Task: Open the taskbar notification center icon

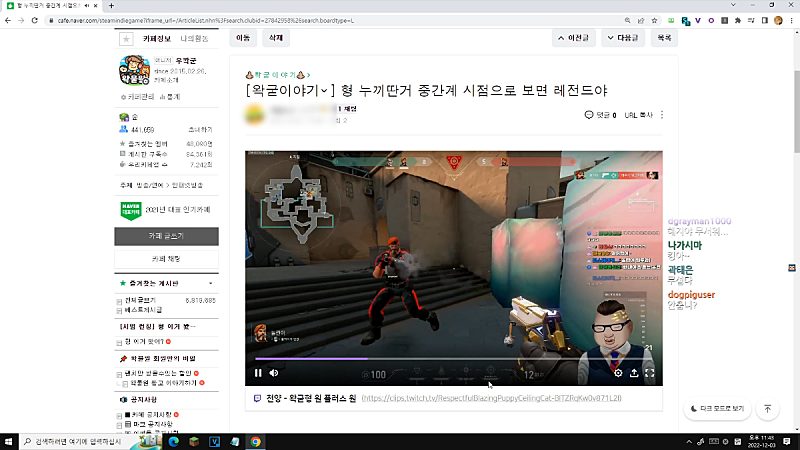Action: pos(787,441)
